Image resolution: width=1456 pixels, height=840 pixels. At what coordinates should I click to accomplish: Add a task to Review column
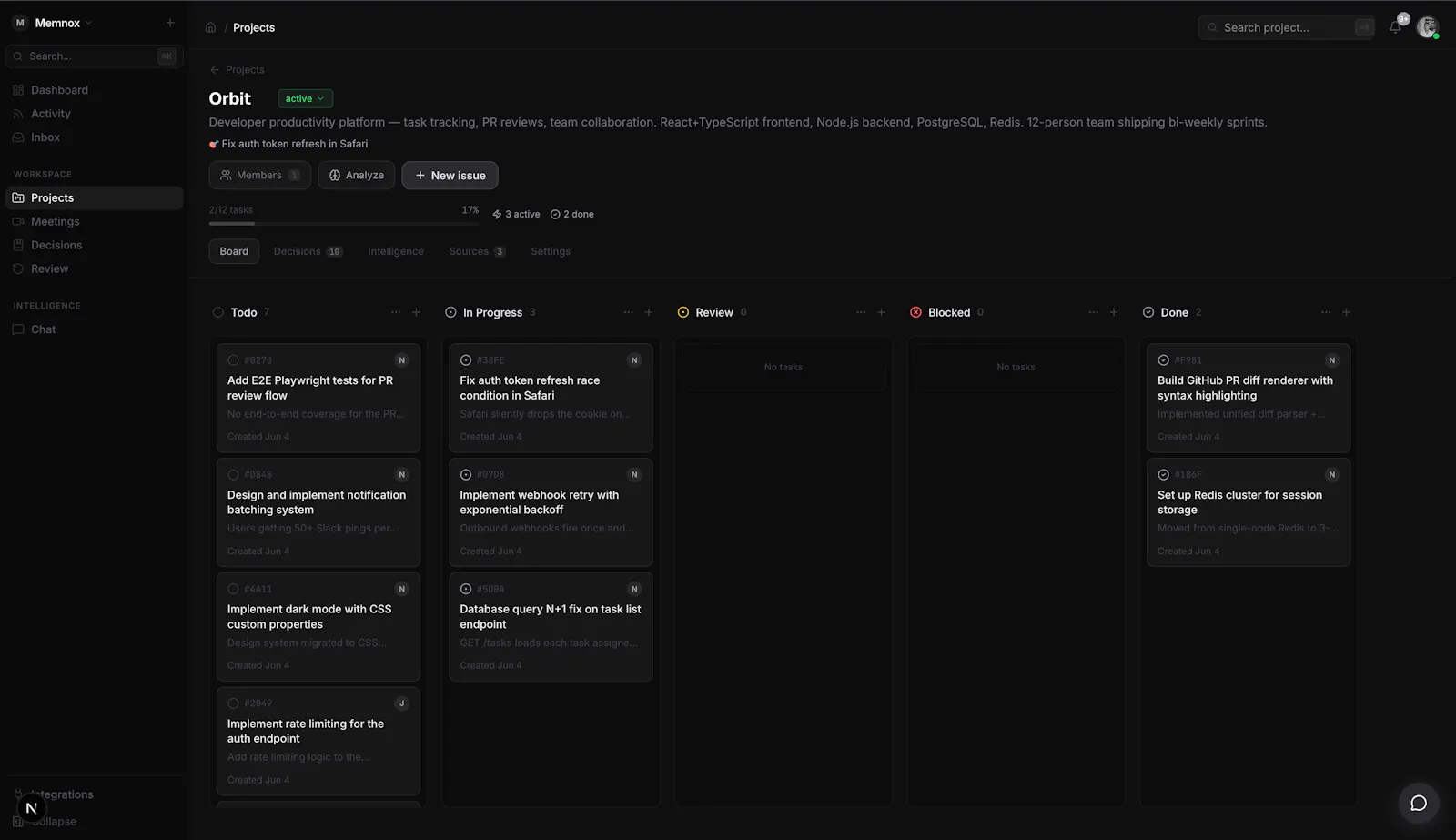881,312
